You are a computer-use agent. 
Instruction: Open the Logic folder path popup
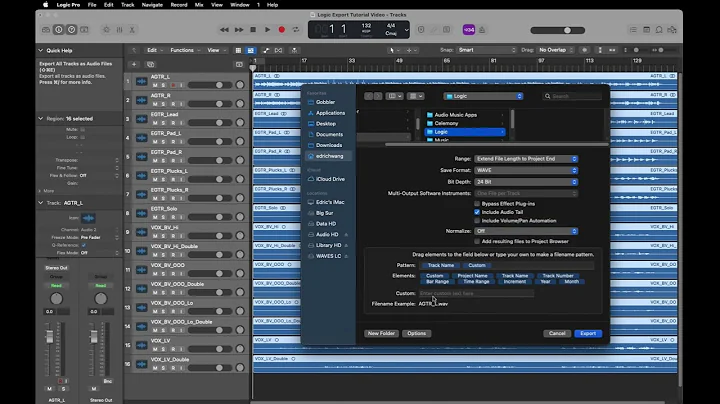pyautogui.click(x=484, y=96)
